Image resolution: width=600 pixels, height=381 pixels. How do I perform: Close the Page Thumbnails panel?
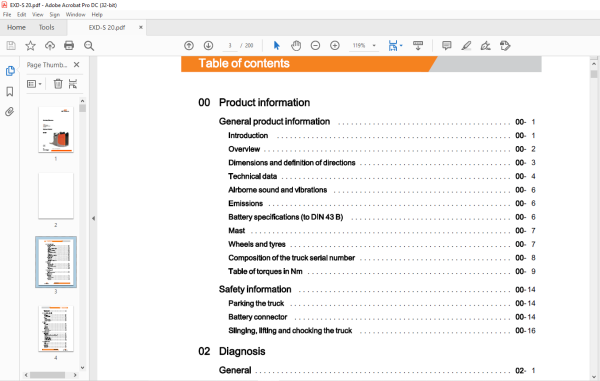point(77,65)
